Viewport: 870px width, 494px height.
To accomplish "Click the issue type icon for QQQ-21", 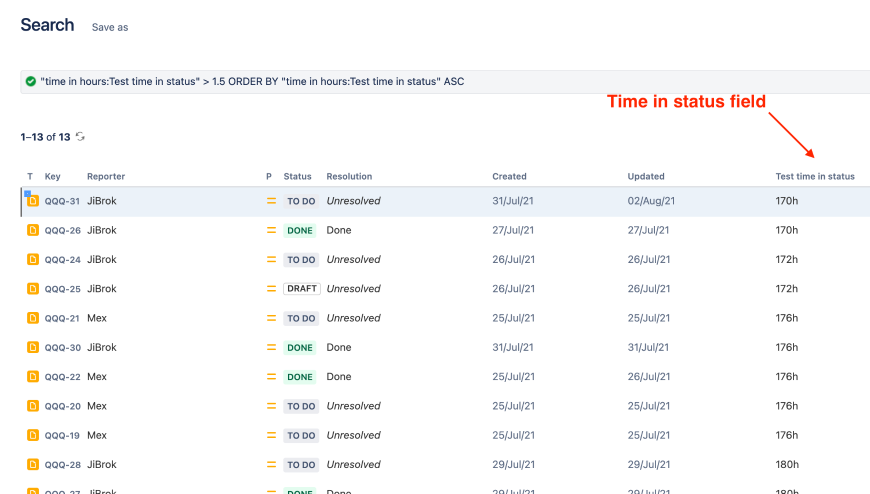I will tap(33, 318).
